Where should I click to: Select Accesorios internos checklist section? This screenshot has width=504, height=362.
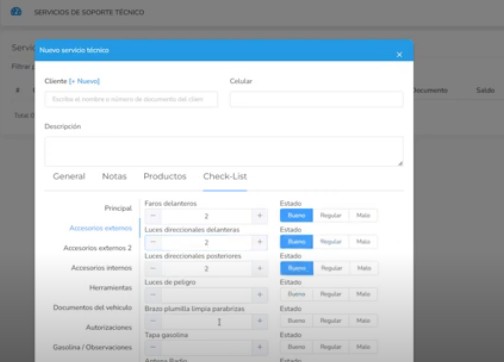coord(101,268)
